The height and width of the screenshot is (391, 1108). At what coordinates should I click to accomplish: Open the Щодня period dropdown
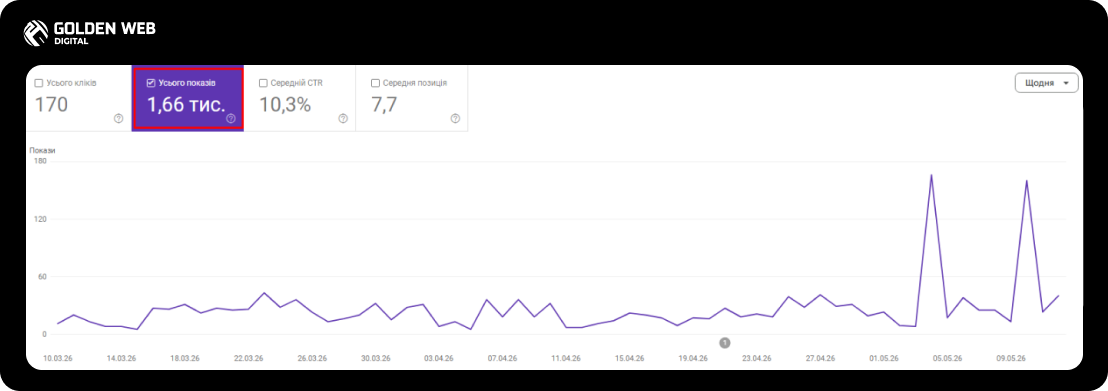pos(1047,83)
